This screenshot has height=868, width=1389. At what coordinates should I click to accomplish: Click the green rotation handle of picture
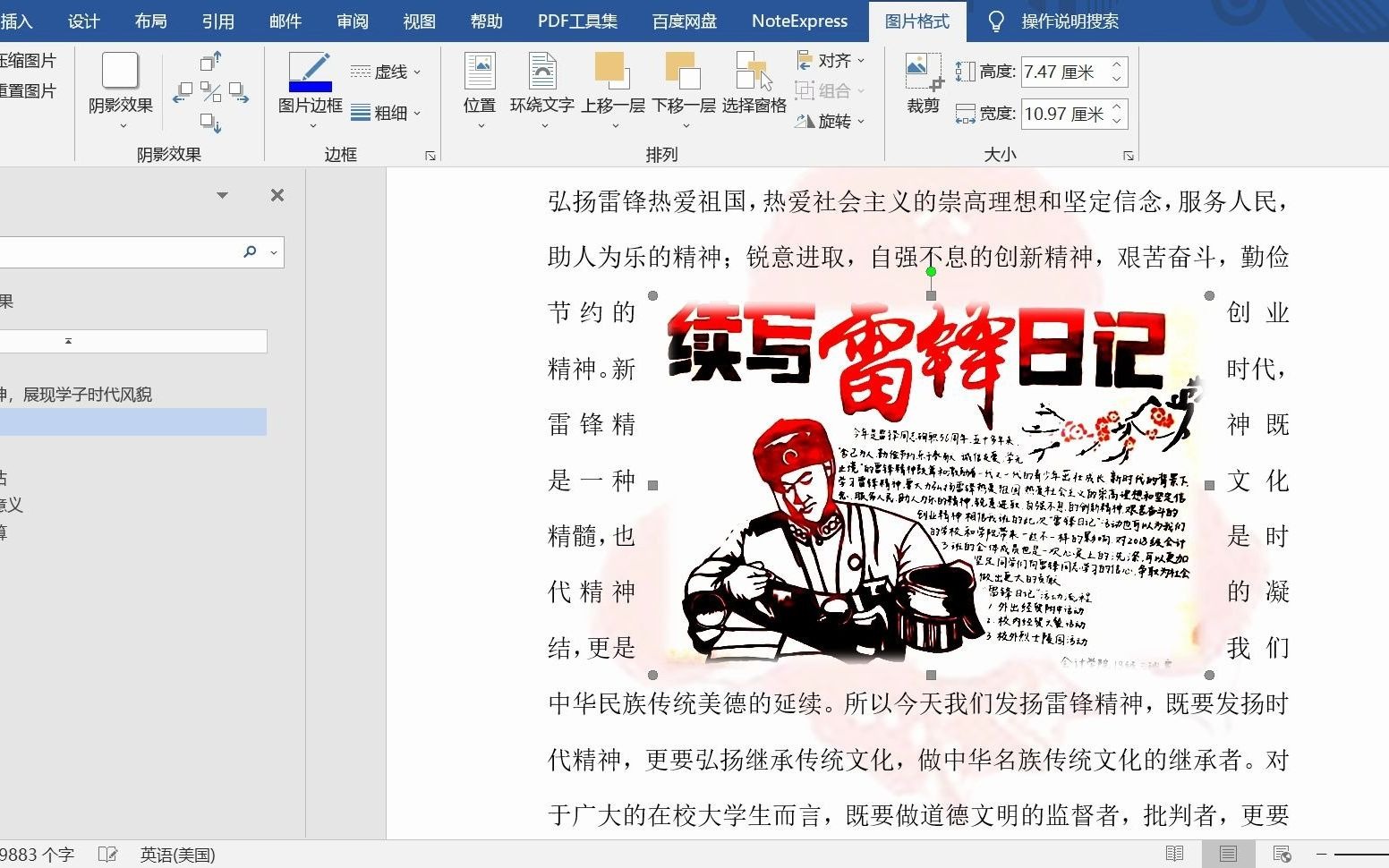[931, 271]
